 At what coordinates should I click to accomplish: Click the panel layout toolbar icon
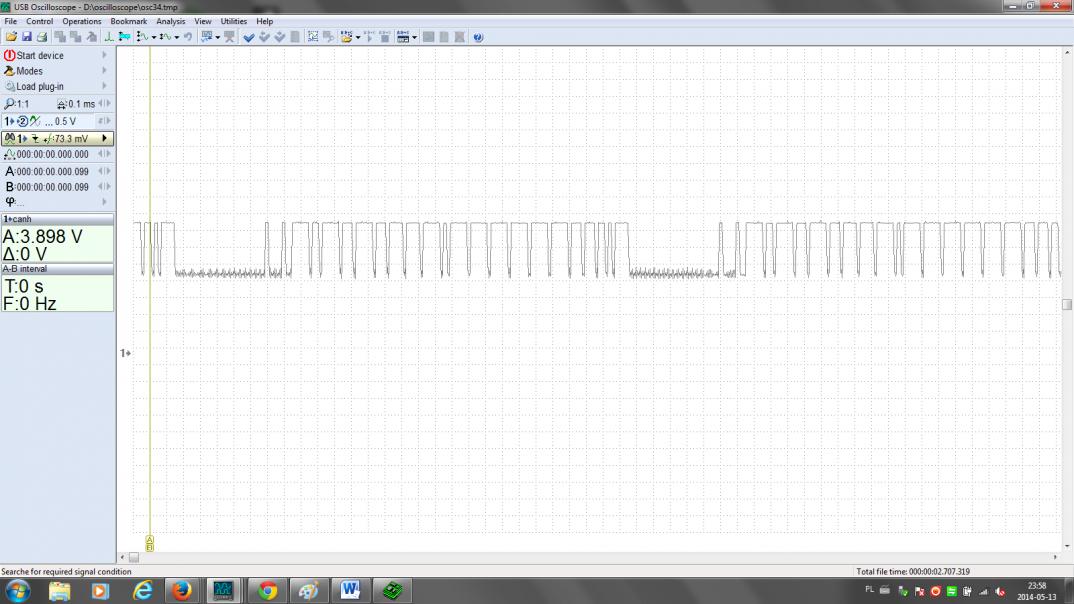pyautogui.click(x=403, y=37)
